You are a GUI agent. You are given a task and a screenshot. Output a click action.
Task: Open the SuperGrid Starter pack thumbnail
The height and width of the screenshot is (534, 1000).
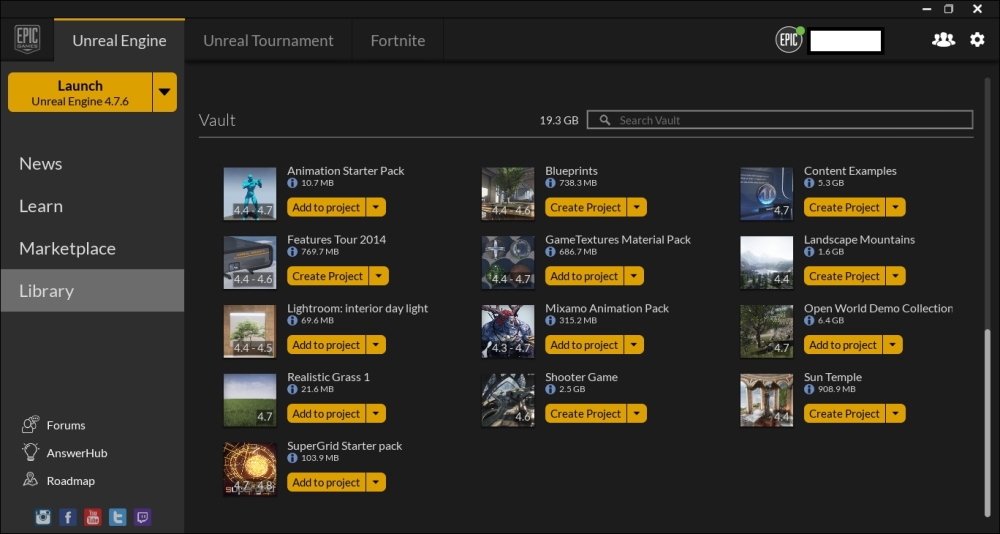click(x=249, y=469)
